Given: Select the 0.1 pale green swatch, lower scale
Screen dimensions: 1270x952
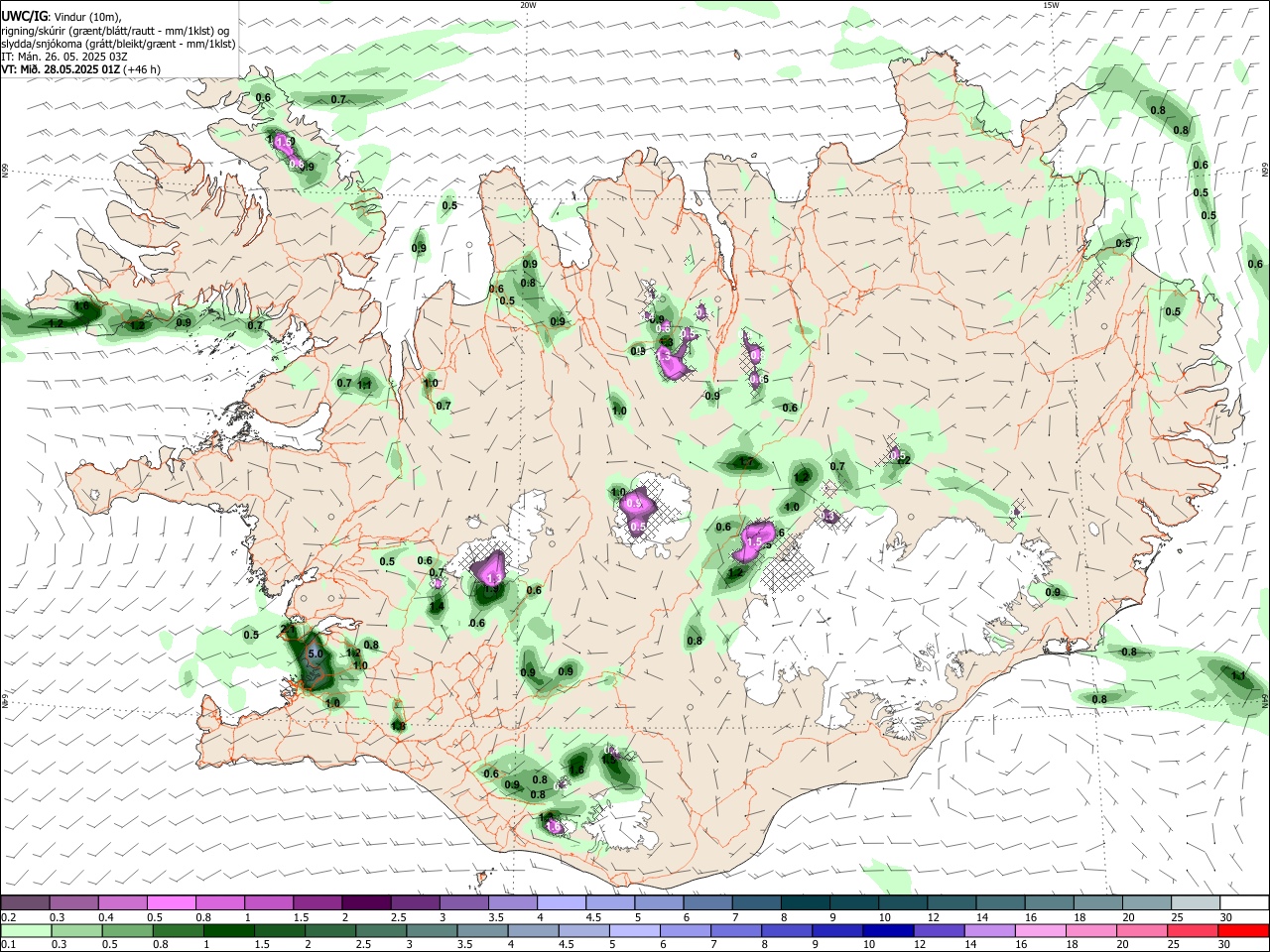Looking at the screenshot, I should [x=25, y=930].
